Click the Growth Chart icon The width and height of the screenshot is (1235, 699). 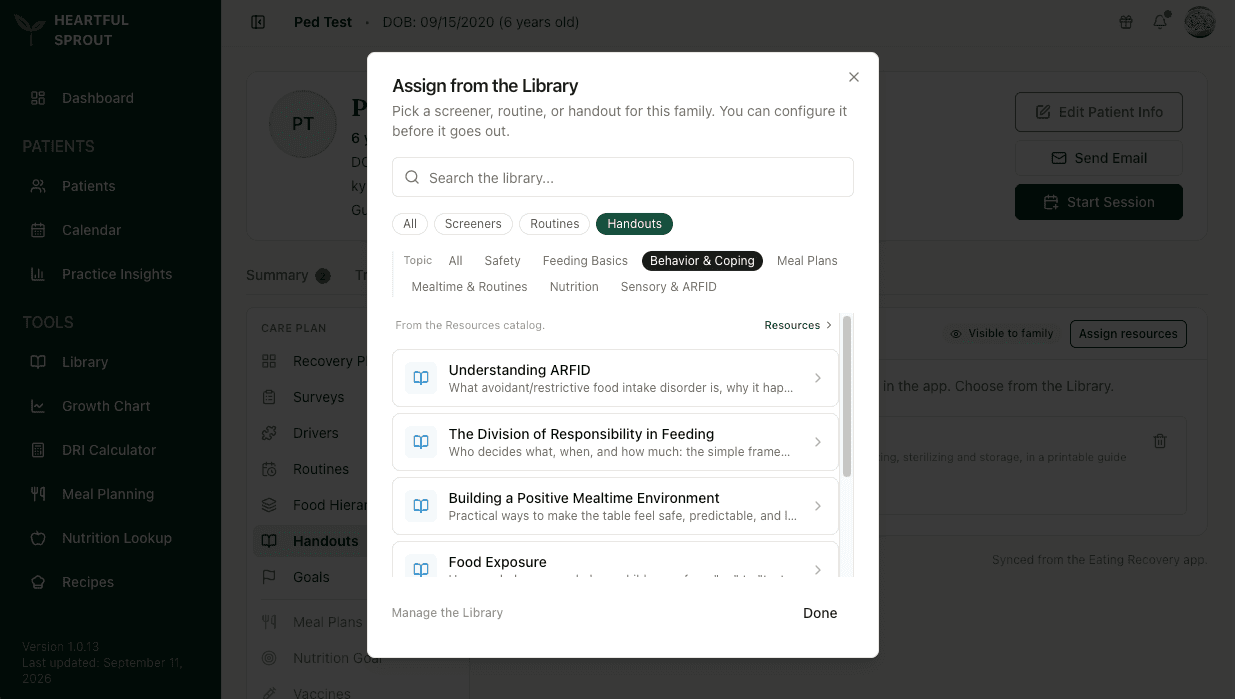[x=38, y=406]
